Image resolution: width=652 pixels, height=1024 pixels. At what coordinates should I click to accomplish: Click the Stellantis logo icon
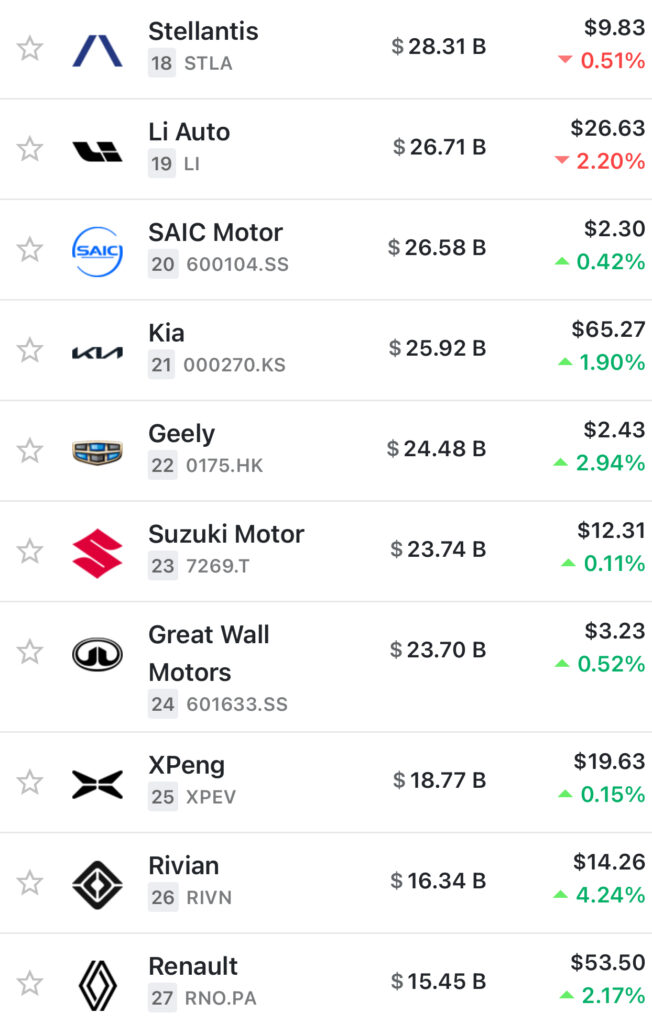(97, 48)
